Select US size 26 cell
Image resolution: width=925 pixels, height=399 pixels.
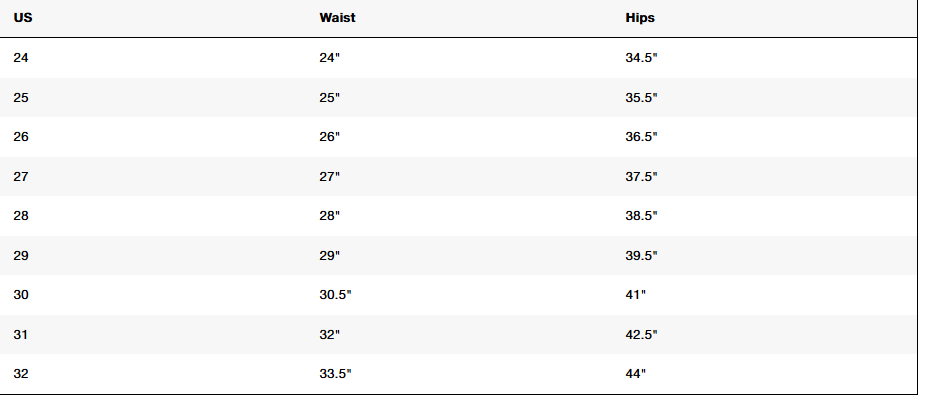pyautogui.click(x=21, y=137)
